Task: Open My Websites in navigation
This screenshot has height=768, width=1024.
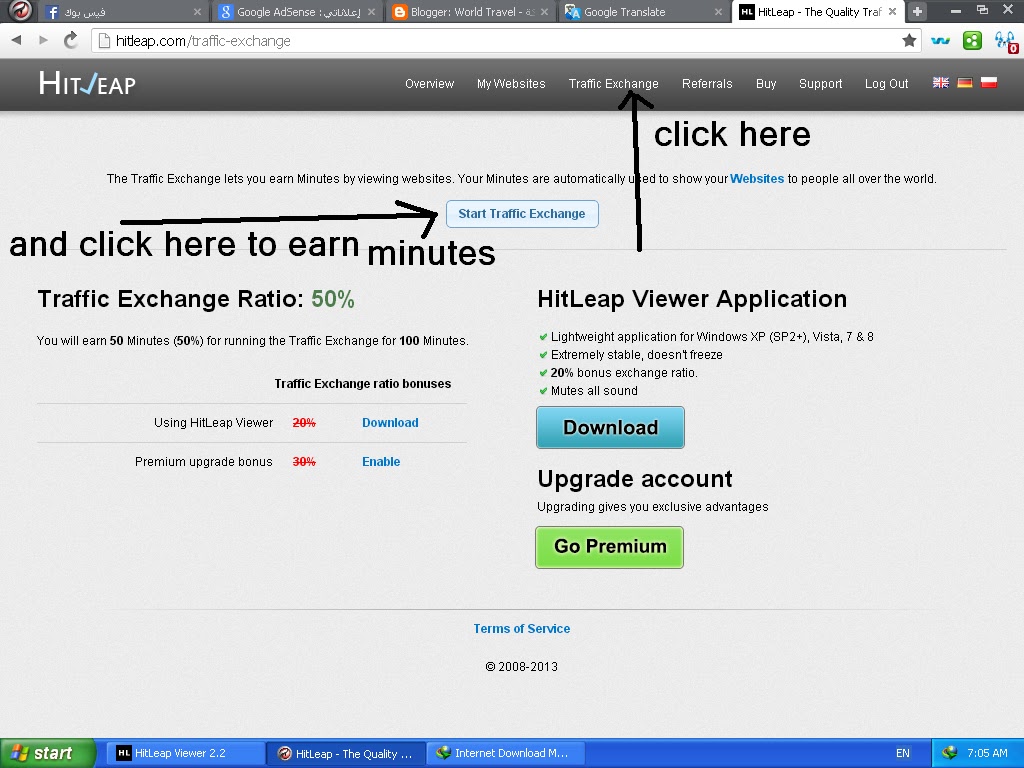Action: [x=511, y=84]
